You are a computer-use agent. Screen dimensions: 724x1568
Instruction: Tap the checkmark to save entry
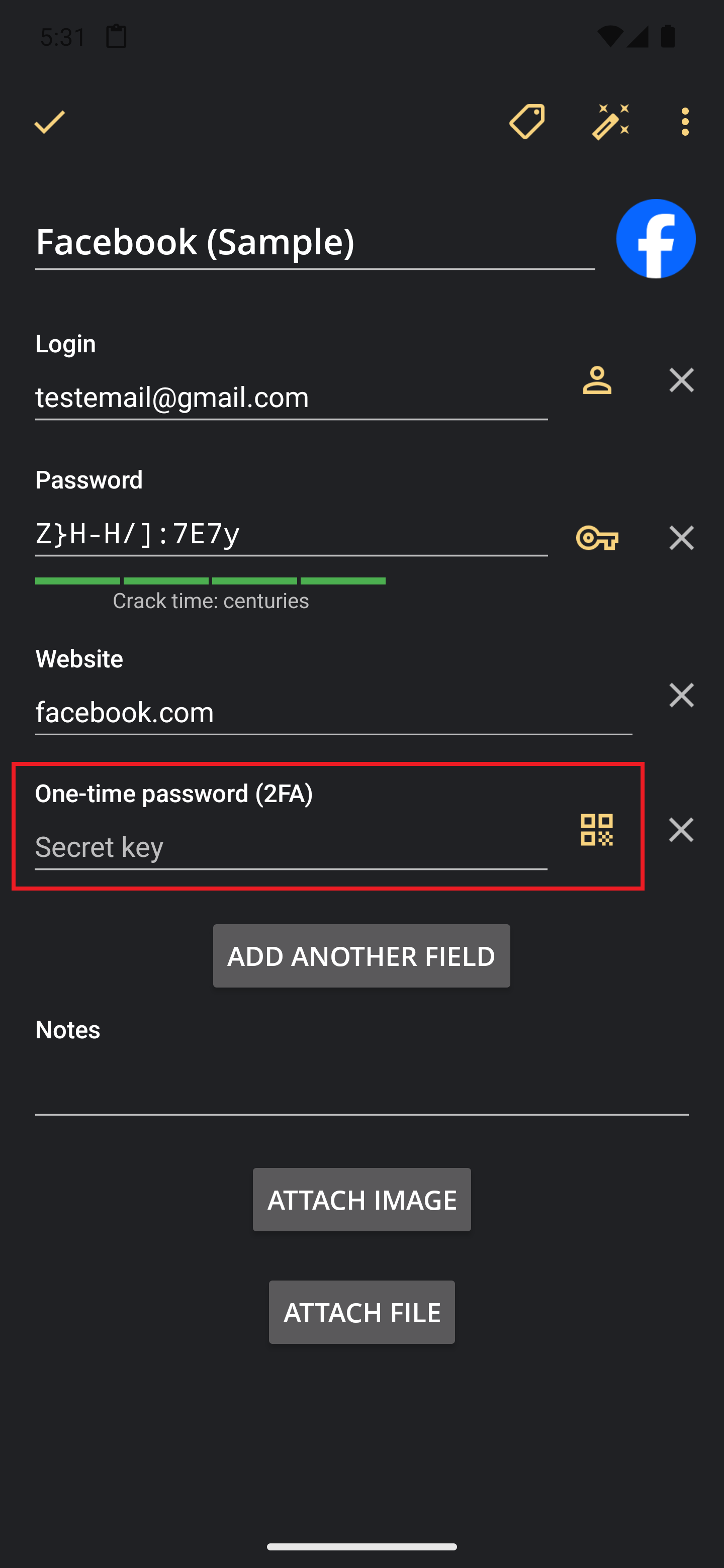(x=49, y=122)
